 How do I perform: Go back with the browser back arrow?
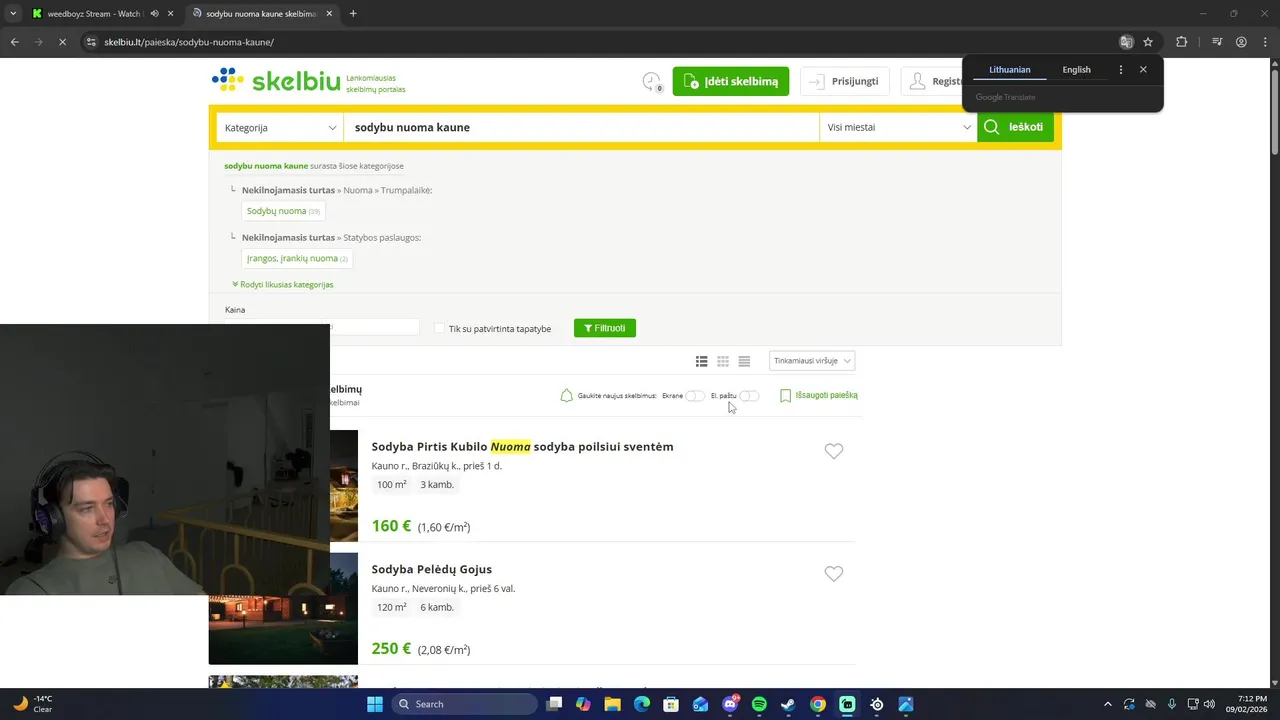tap(14, 42)
